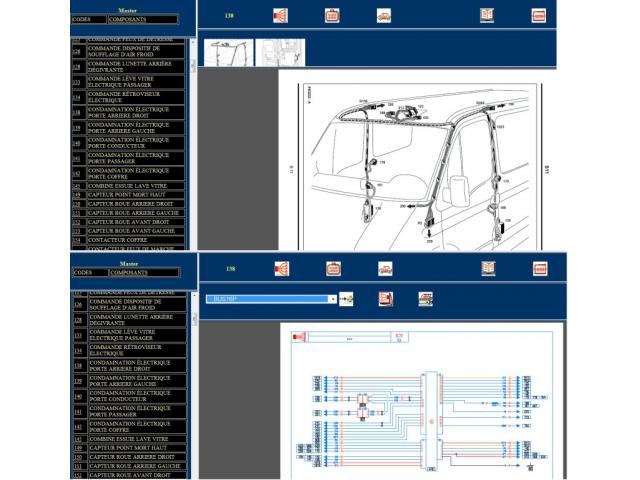Image resolution: width=640 pixels, height=480 pixels.
Task: Click COMPOSANTS header in schematic-diagram window
Action: pyautogui.click(x=144, y=272)
